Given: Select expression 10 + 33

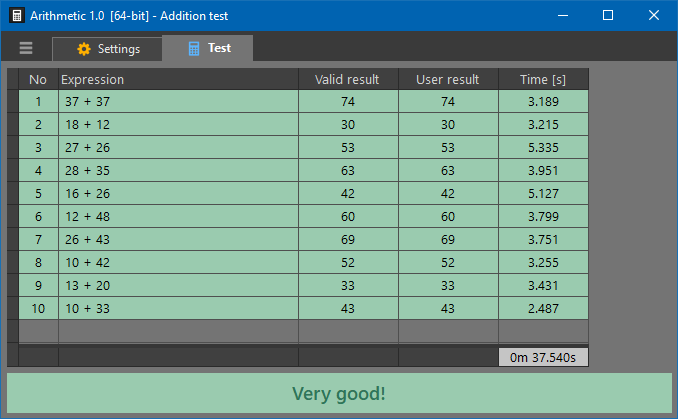Looking at the screenshot, I should click(x=178, y=308).
